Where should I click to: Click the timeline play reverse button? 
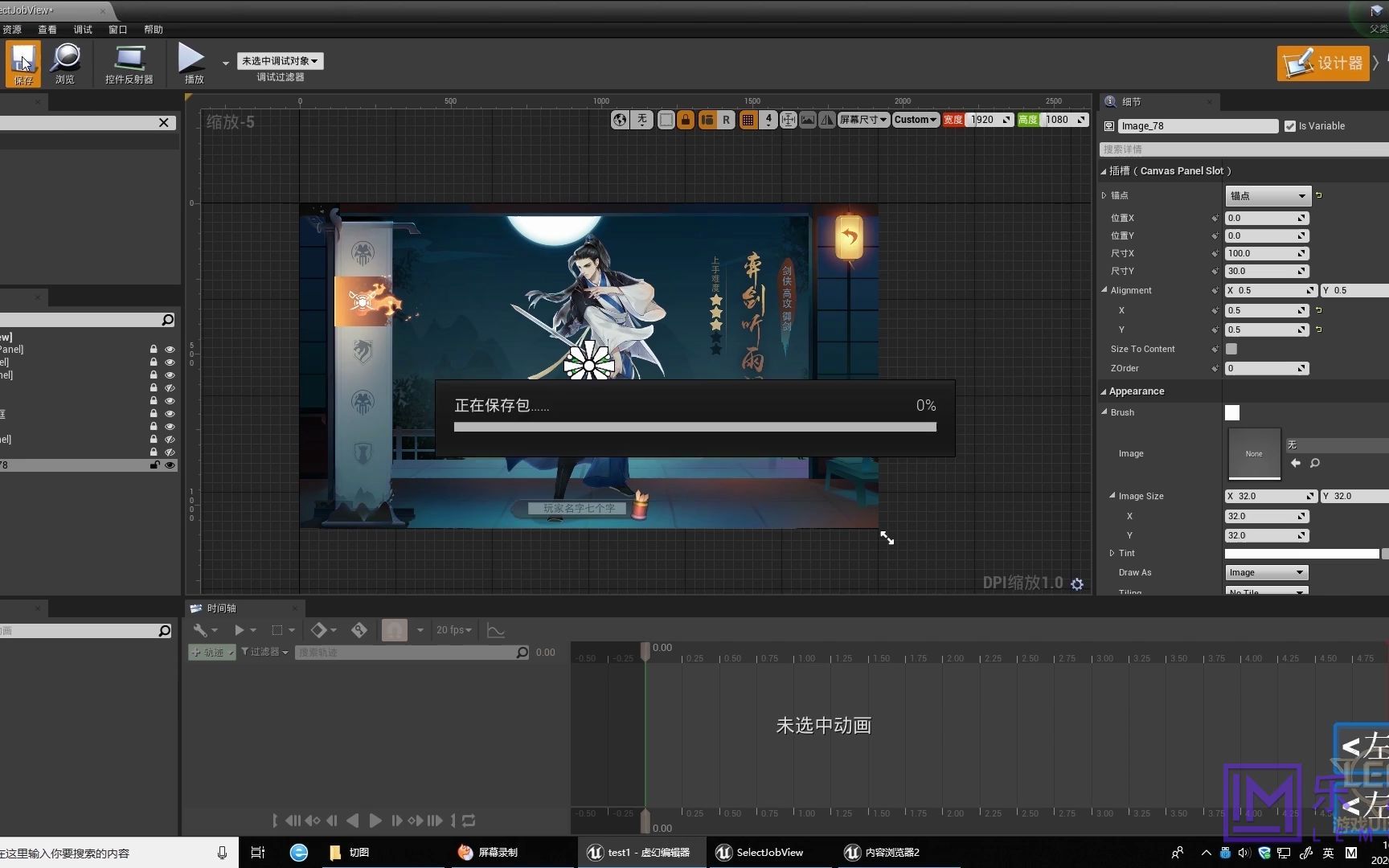353,821
